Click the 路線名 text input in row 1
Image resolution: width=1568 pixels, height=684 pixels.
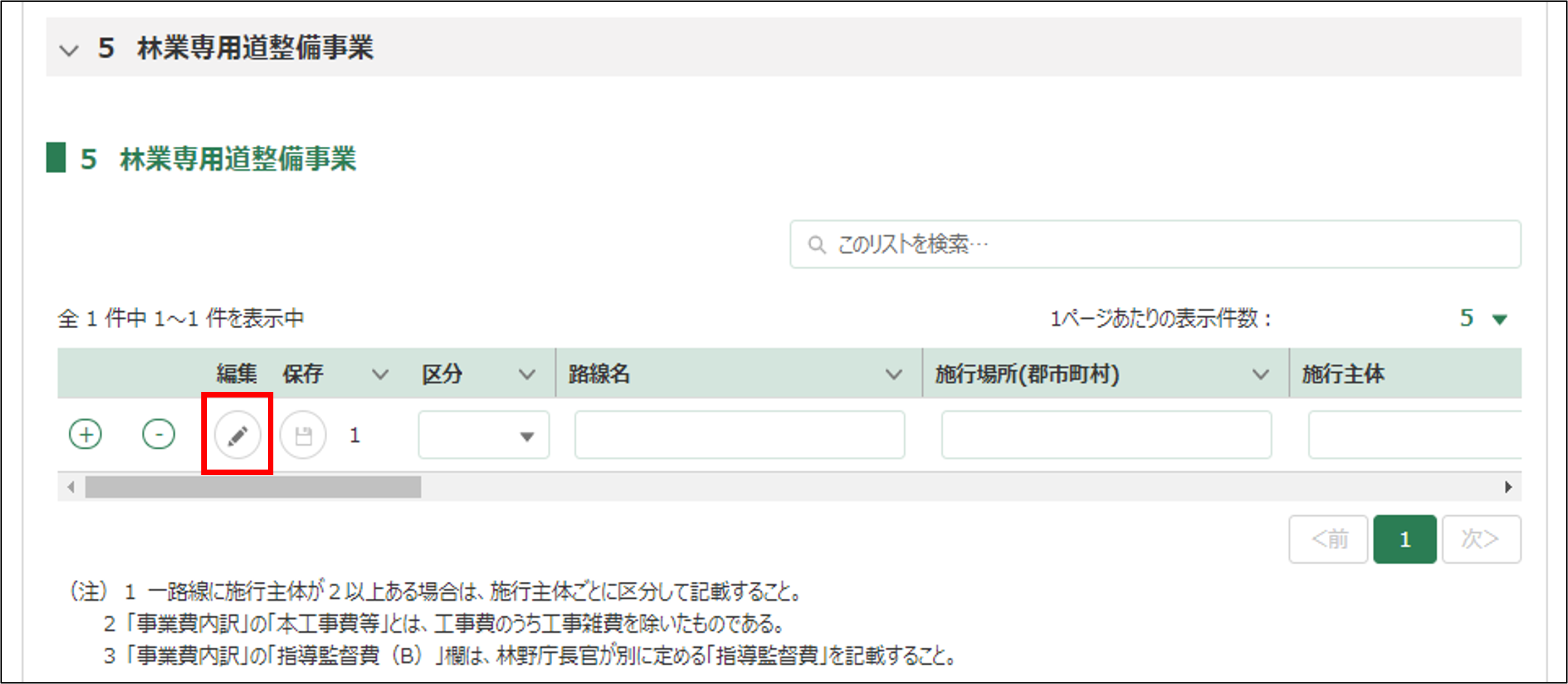pyautogui.click(x=739, y=435)
